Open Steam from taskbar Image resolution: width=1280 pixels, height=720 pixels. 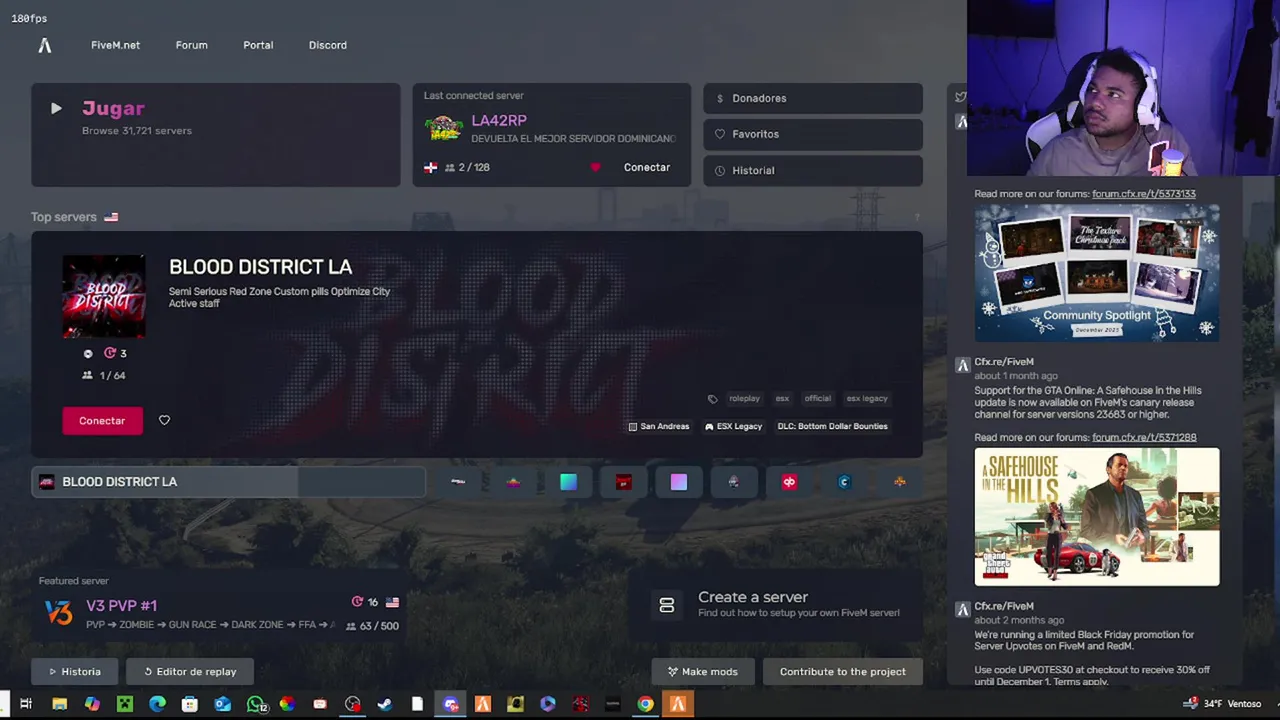[x=384, y=704]
